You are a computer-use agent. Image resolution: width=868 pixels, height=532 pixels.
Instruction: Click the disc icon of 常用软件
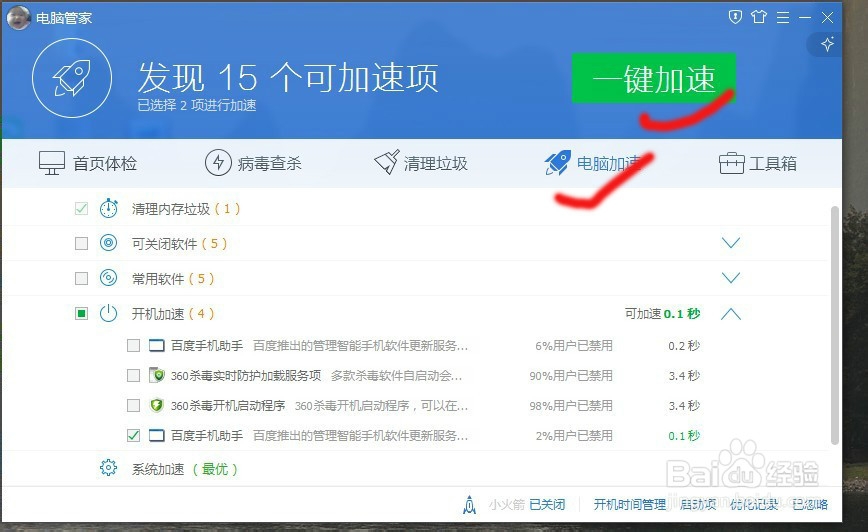pyautogui.click(x=108, y=278)
